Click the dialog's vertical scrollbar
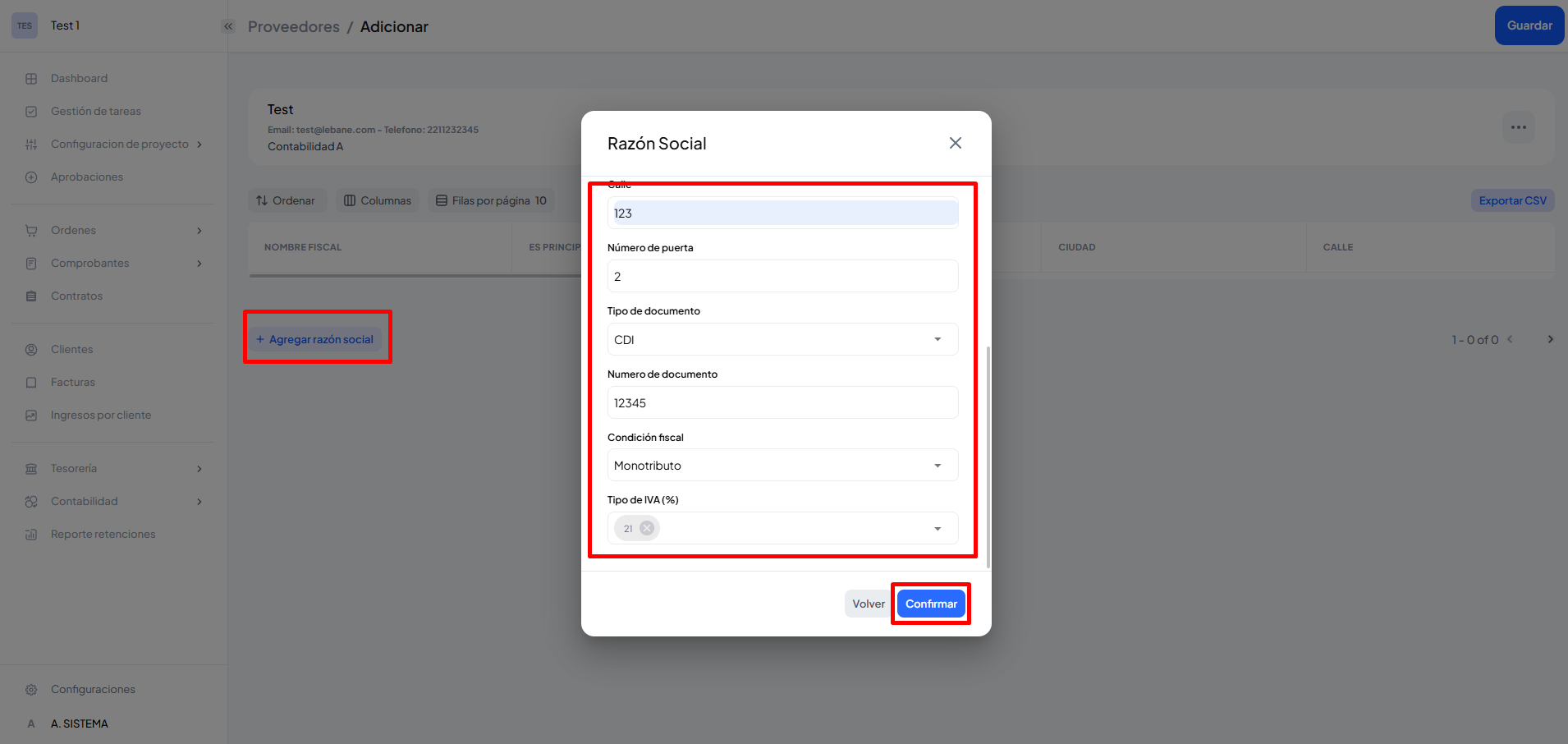Screen dimensions: 1568x744 pos(988,456)
